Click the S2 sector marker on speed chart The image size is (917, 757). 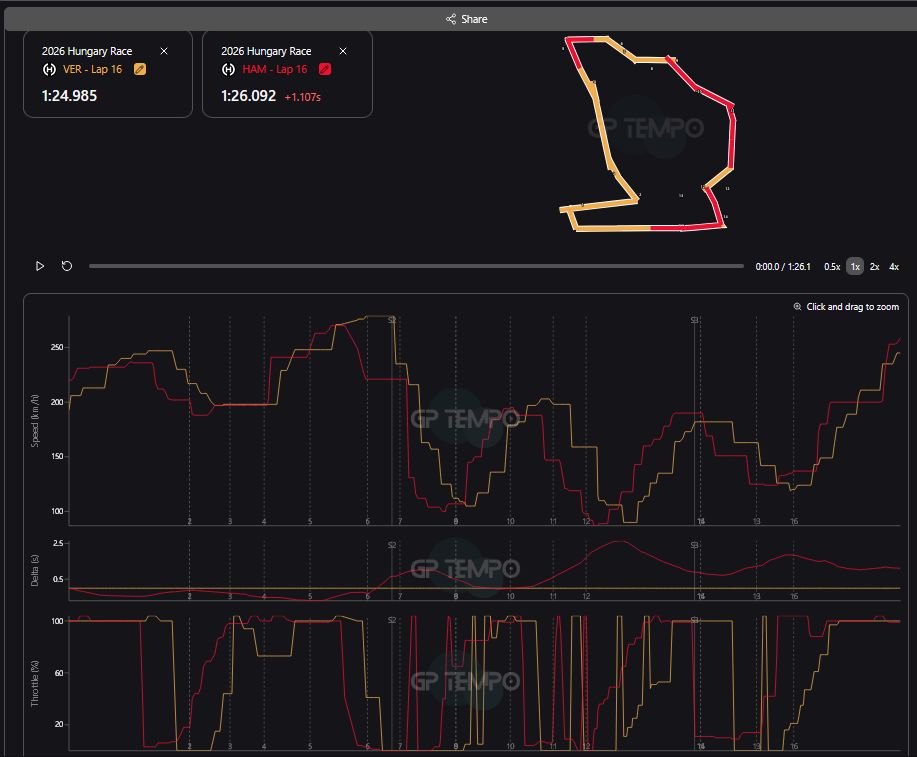pyautogui.click(x=392, y=320)
